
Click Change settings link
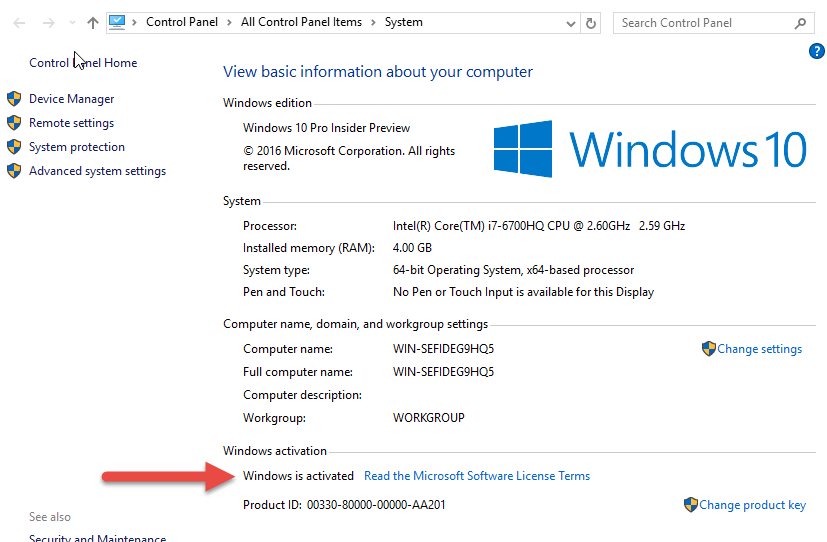[x=759, y=349]
